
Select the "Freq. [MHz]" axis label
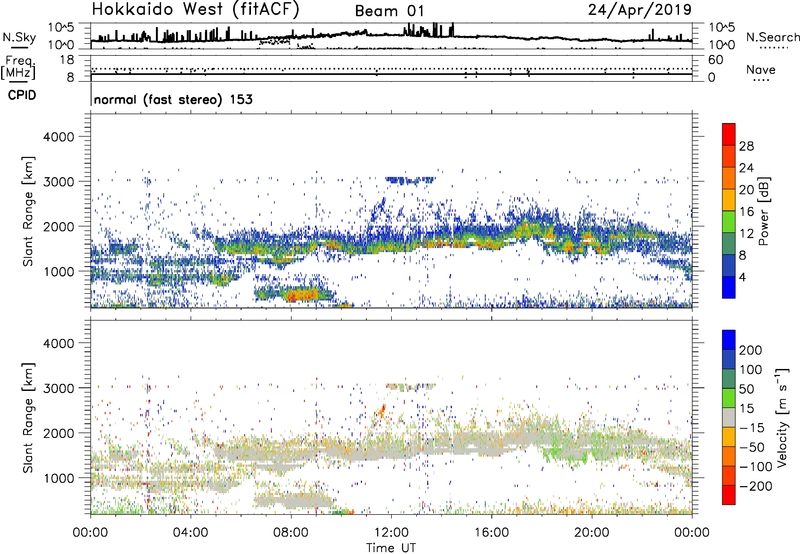pyautogui.click(x=18, y=68)
